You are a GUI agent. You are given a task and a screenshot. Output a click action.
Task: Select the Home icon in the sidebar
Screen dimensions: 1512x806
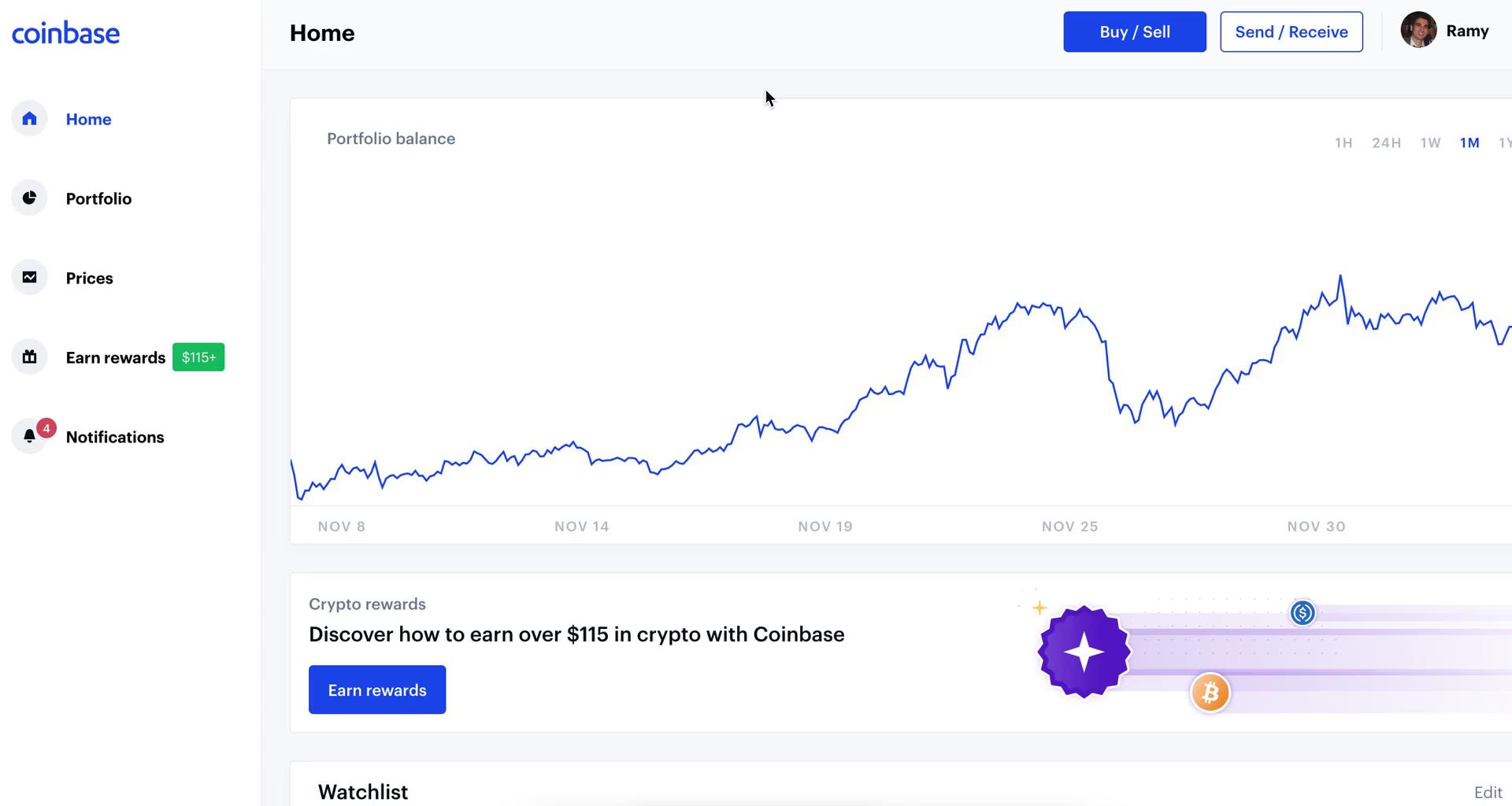pyautogui.click(x=29, y=119)
